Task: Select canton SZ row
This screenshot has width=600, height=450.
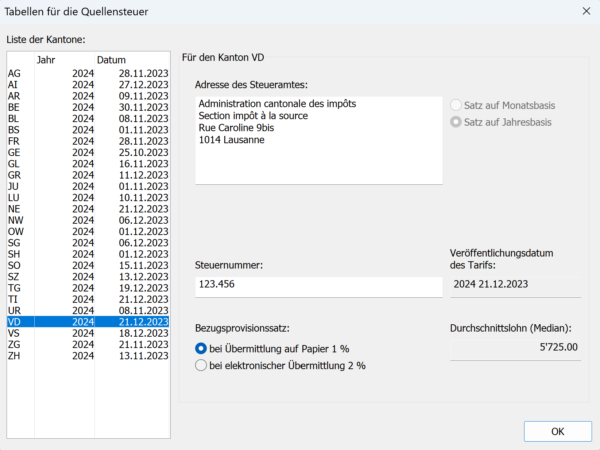Action: point(88,276)
